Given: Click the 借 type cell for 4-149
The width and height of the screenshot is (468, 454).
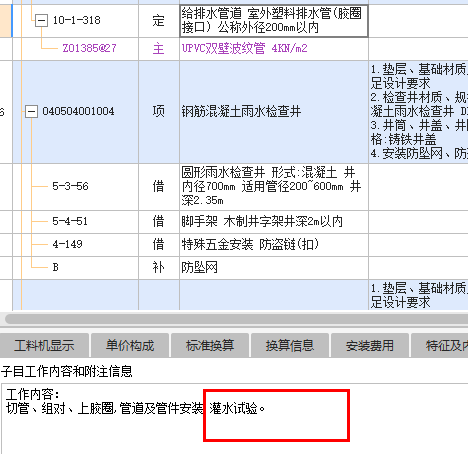Looking at the screenshot, I should coord(159,245).
